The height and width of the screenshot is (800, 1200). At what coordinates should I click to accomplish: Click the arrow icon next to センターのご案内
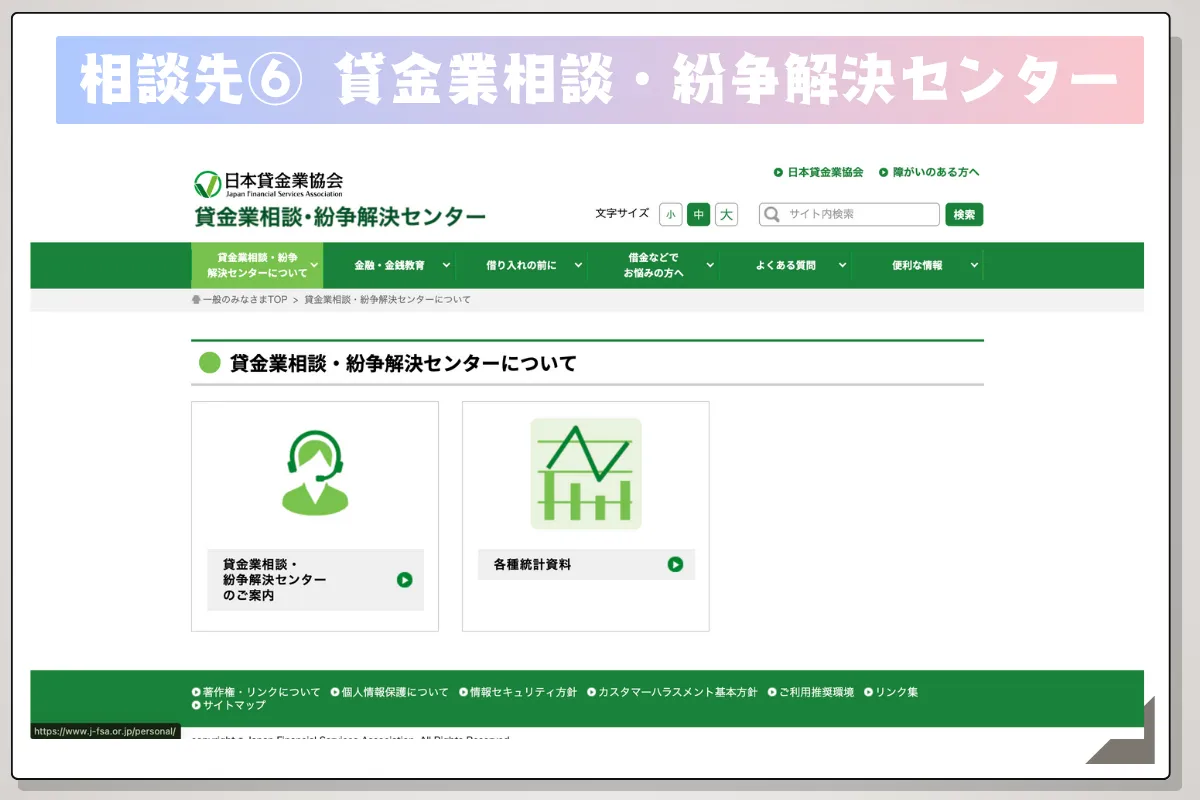click(405, 580)
